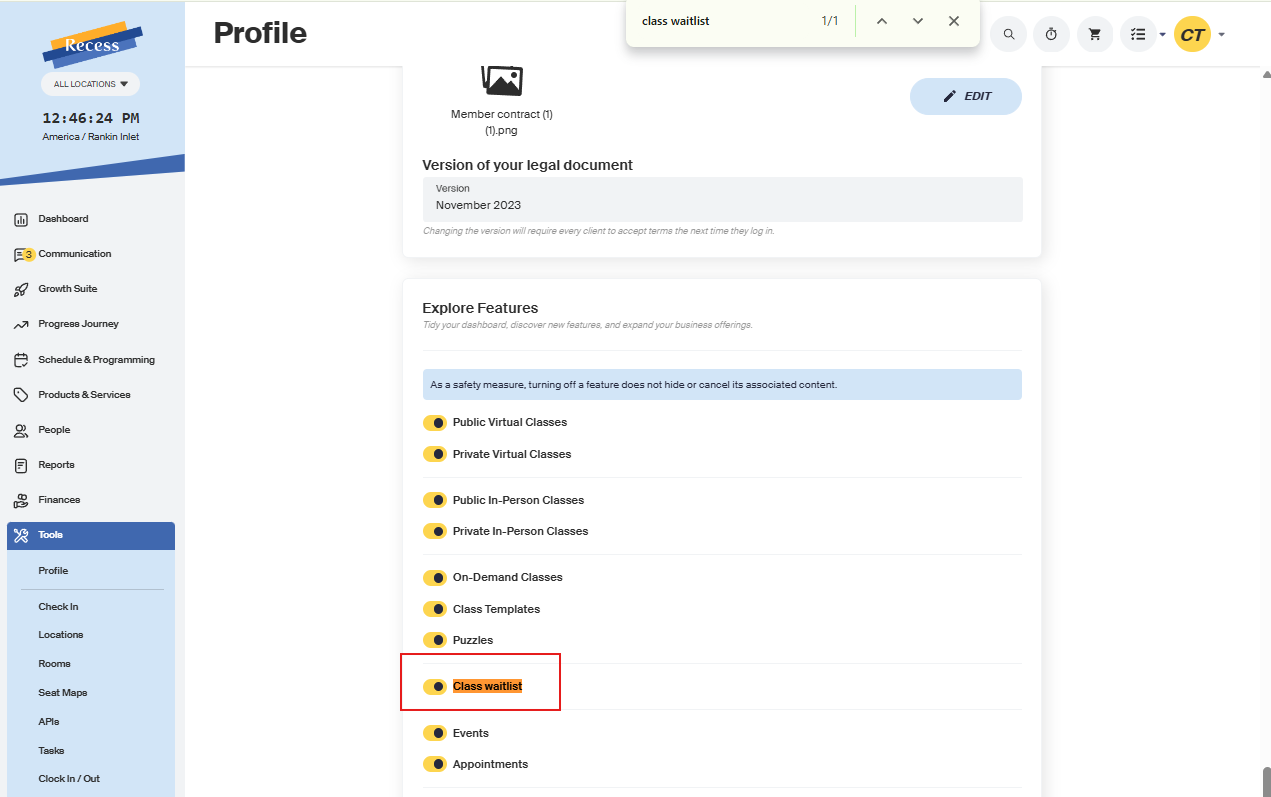Select Profile under Tools
This screenshot has height=797, width=1271.
pyautogui.click(x=53, y=571)
